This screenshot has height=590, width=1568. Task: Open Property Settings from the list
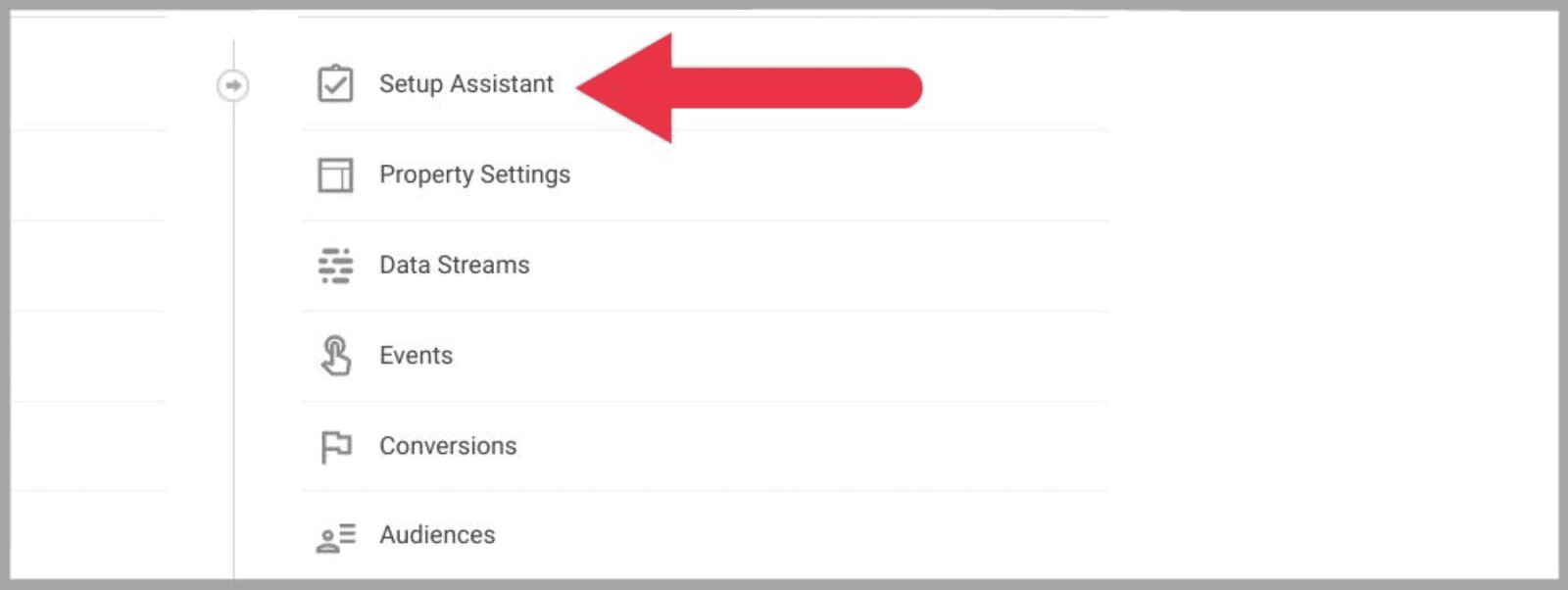tap(474, 174)
